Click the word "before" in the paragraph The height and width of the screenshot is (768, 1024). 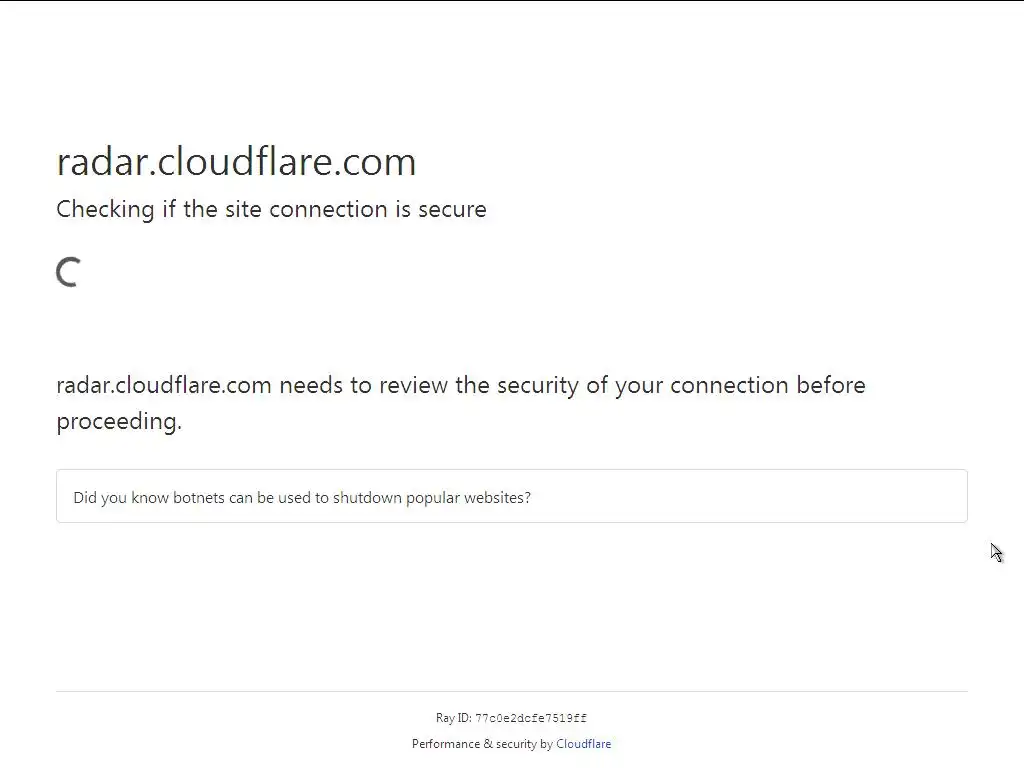coord(830,386)
